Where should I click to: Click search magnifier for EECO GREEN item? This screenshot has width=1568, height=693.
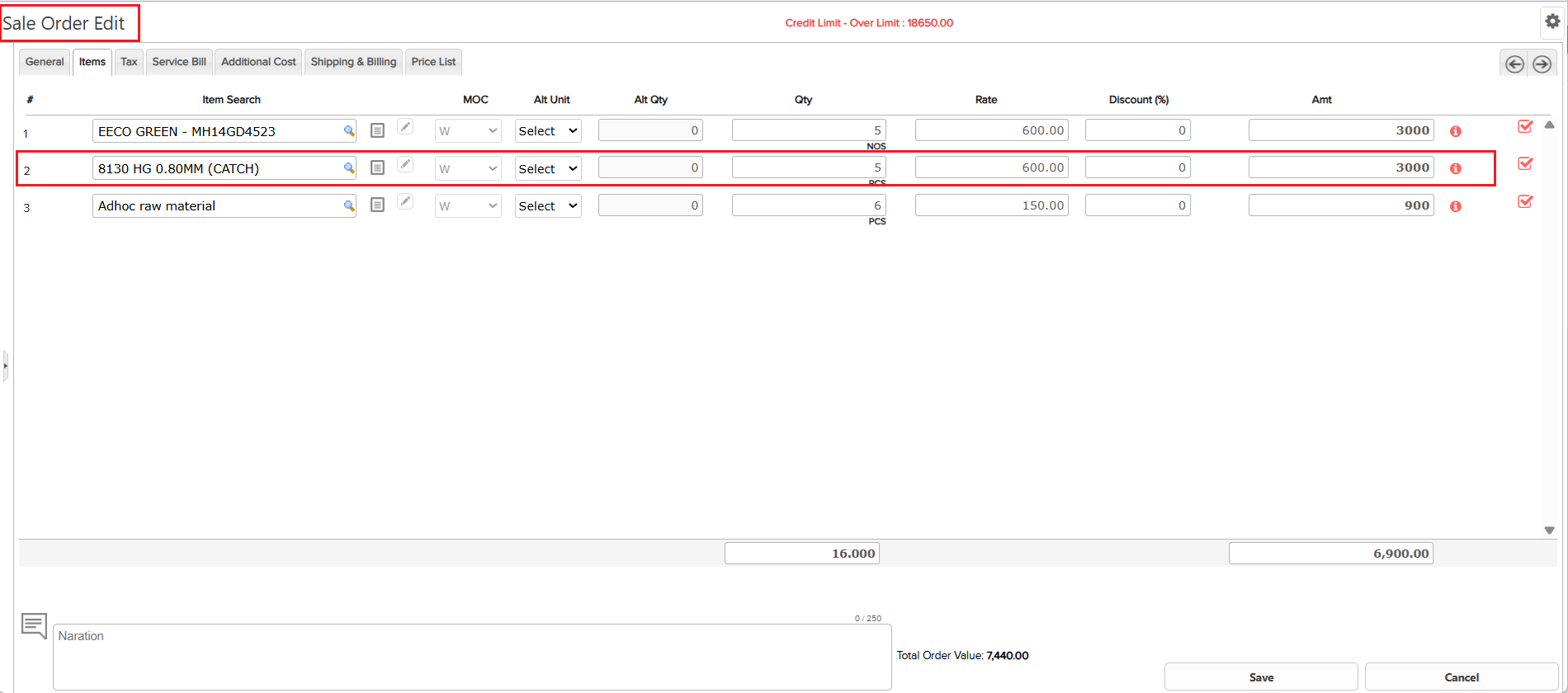[x=349, y=131]
